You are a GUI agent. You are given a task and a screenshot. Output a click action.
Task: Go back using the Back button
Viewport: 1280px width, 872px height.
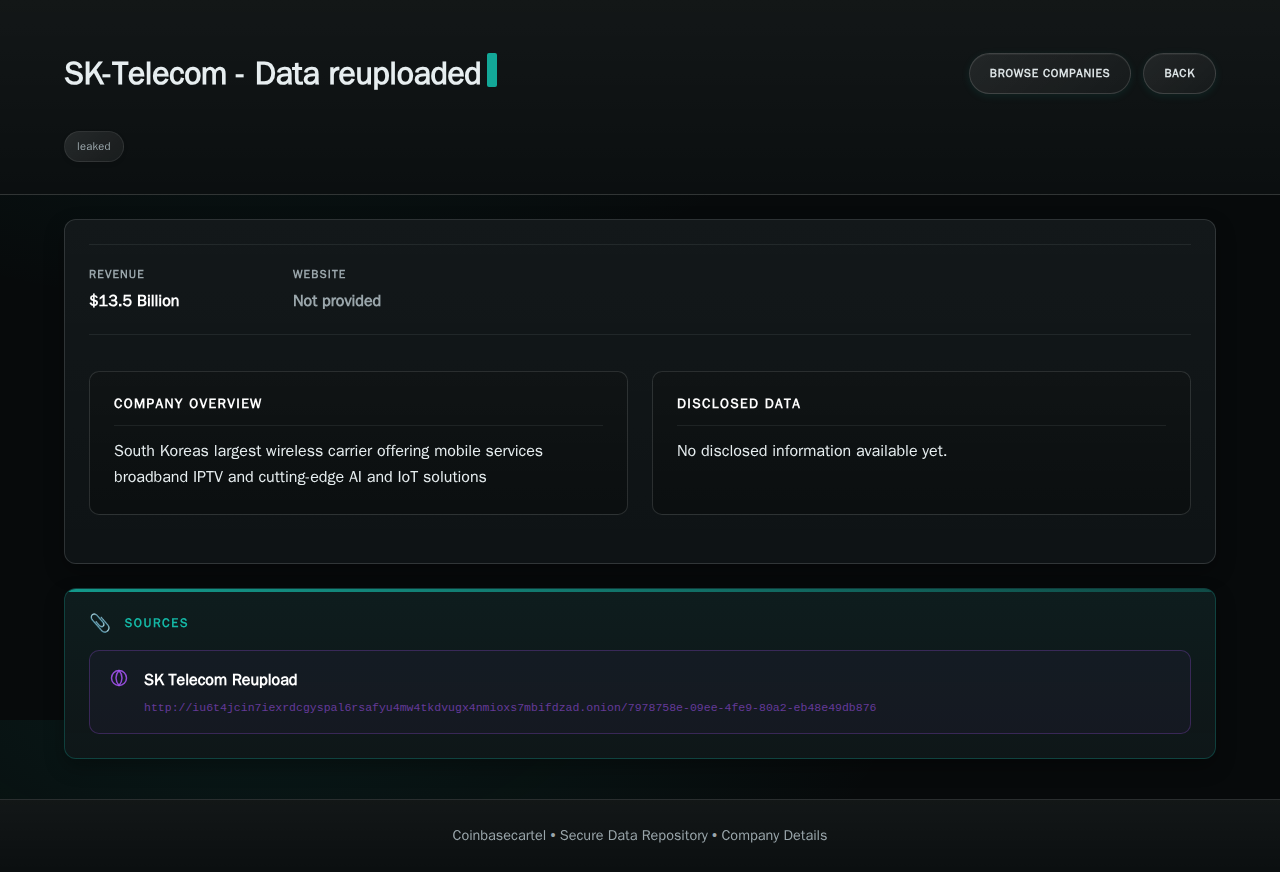1179,73
